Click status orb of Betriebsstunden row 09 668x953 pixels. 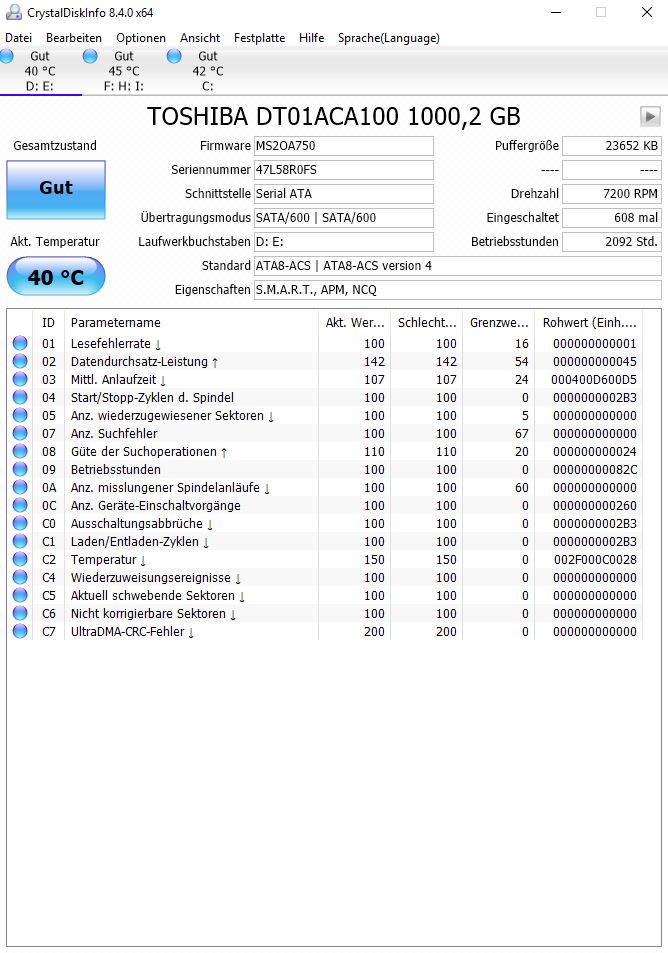tap(20, 469)
